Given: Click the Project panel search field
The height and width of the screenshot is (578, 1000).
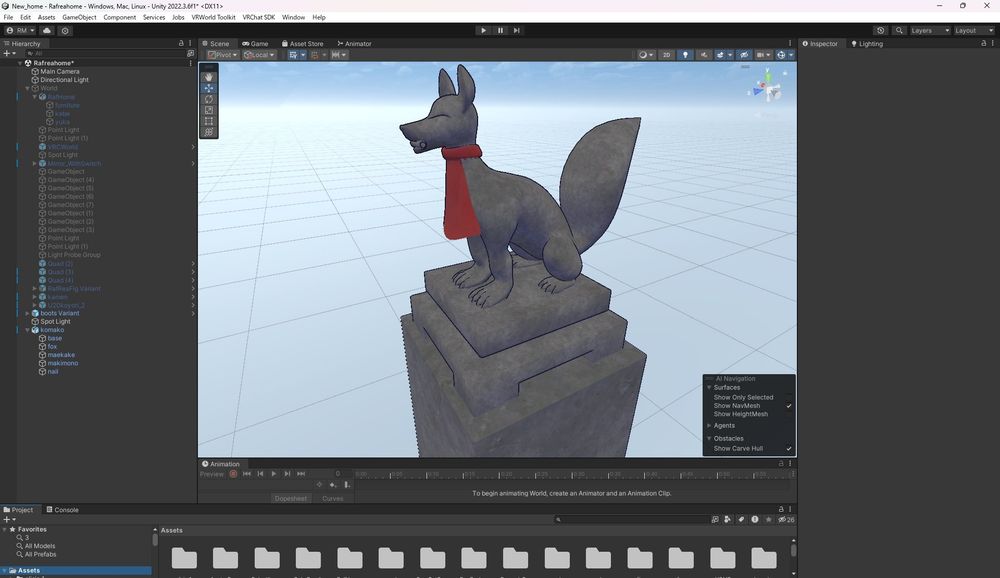Looking at the screenshot, I should (x=632, y=520).
